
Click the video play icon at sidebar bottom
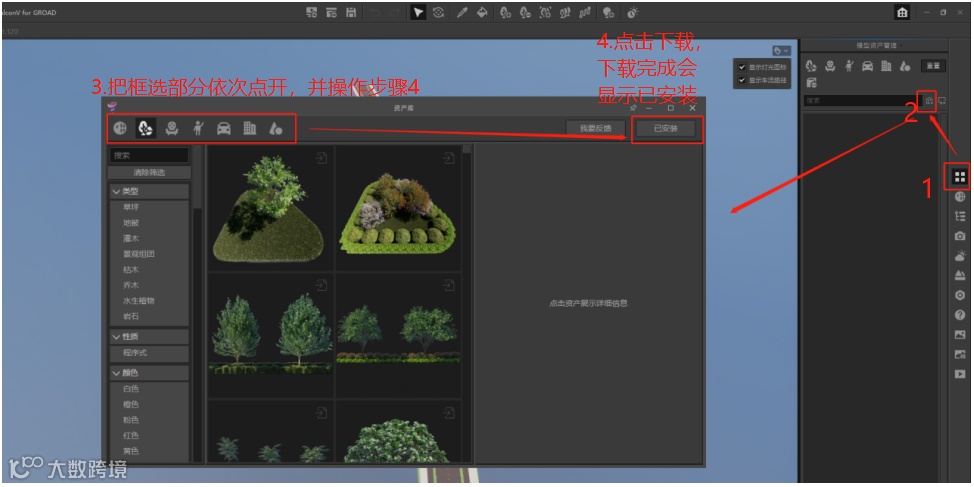click(960, 374)
